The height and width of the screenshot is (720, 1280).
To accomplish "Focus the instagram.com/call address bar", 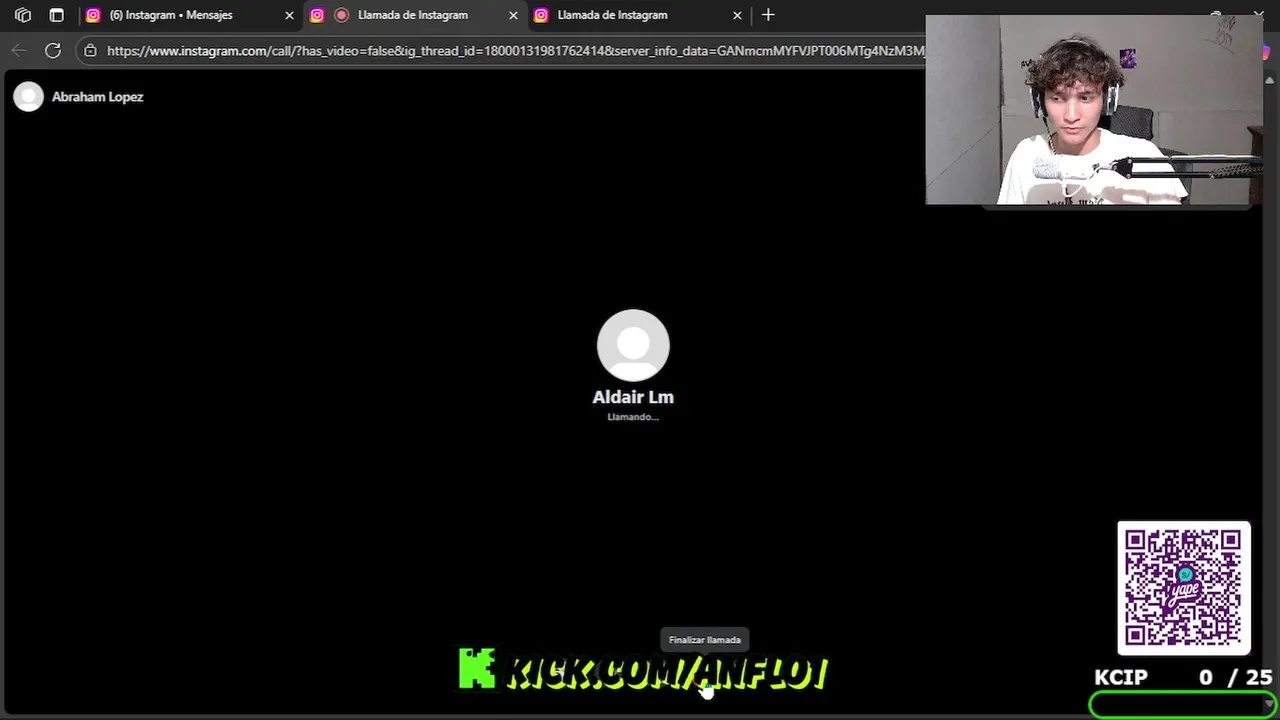I will click(x=515, y=50).
